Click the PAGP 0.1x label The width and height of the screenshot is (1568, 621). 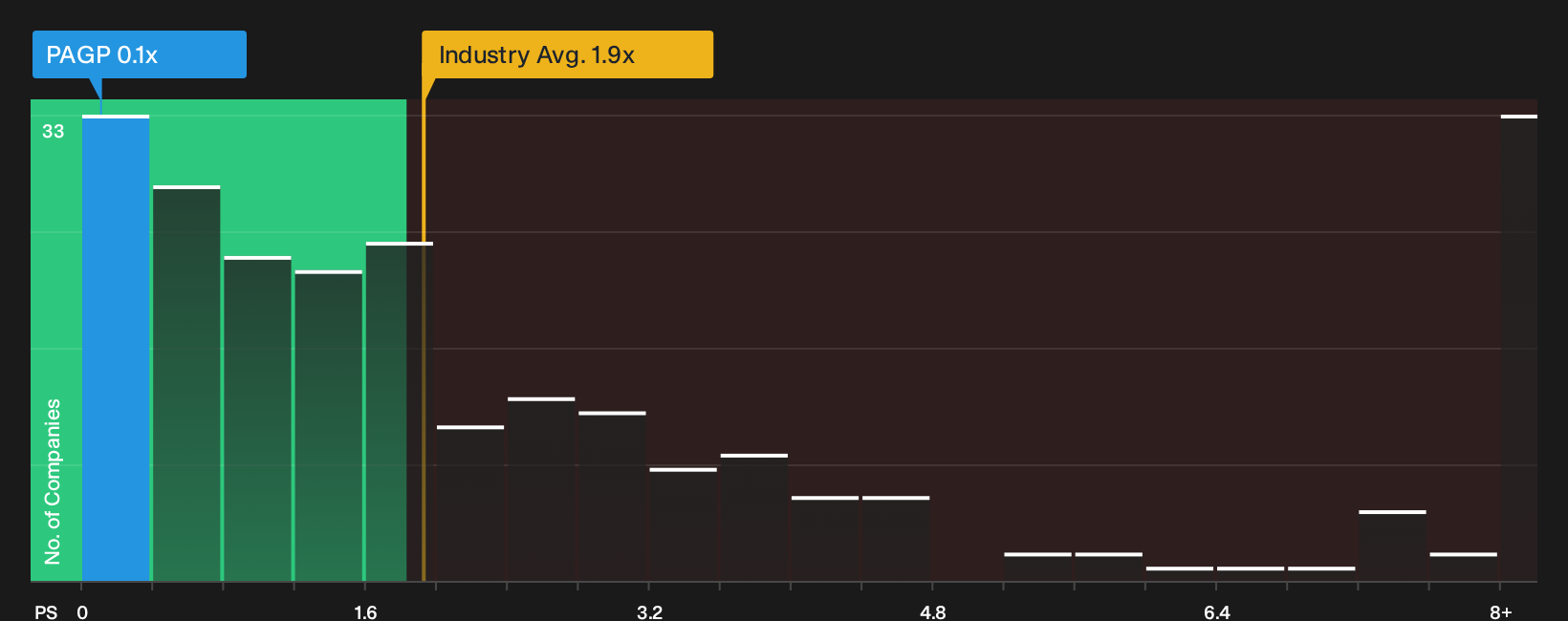click(x=140, y=54)
